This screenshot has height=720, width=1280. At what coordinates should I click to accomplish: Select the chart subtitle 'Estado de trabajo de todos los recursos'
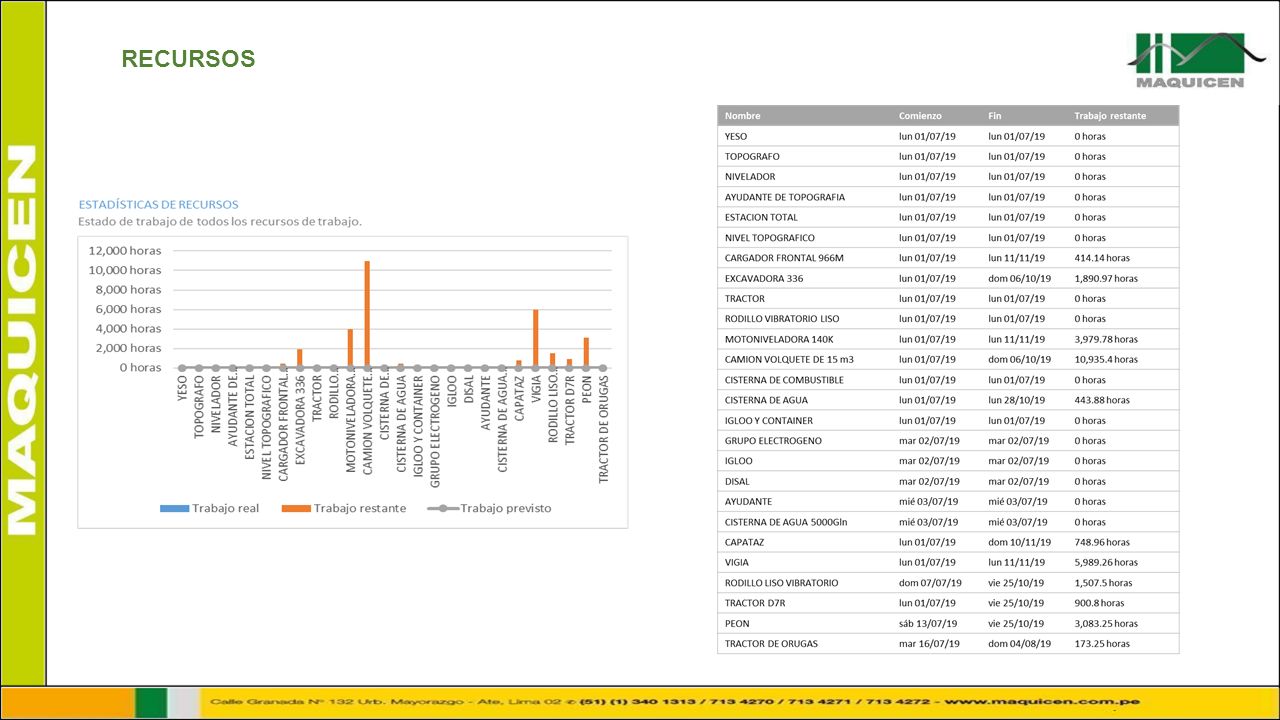220,221
